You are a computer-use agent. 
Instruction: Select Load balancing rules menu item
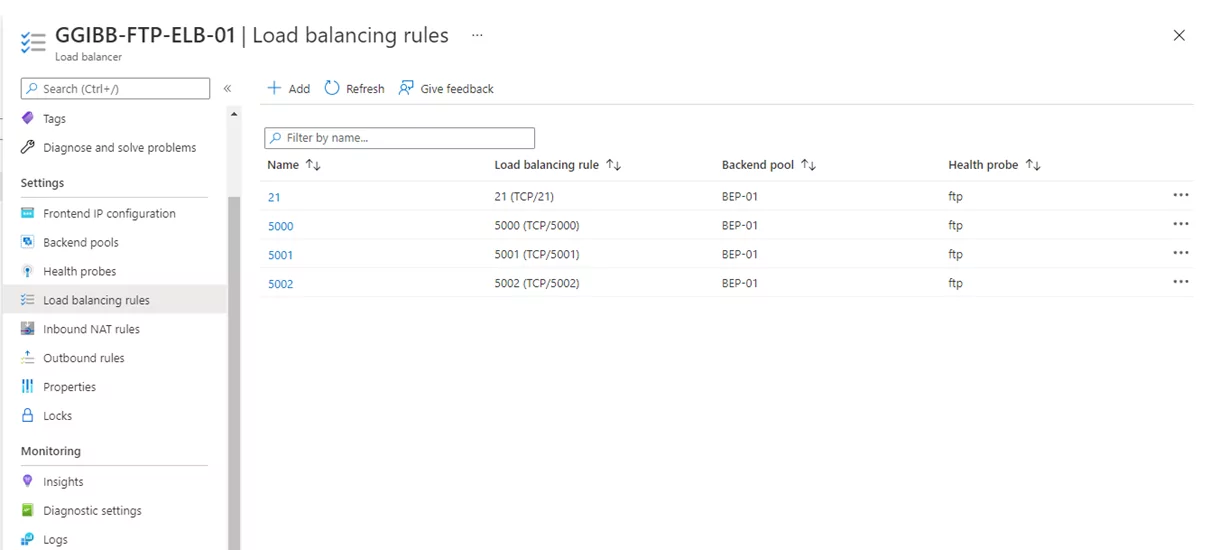coord(96,301)
